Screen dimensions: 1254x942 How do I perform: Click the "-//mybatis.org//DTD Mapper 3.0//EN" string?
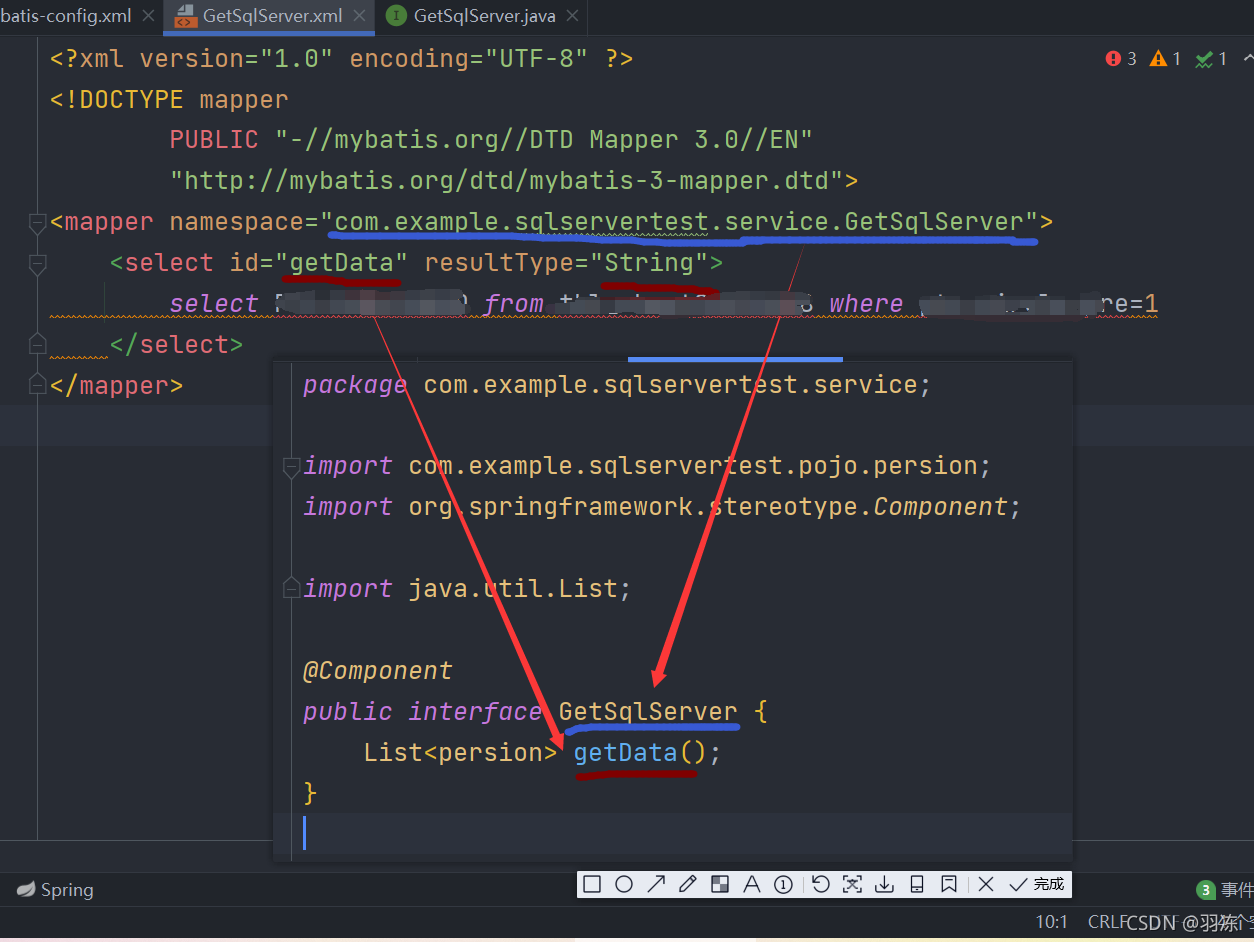(x=545, y=140)
